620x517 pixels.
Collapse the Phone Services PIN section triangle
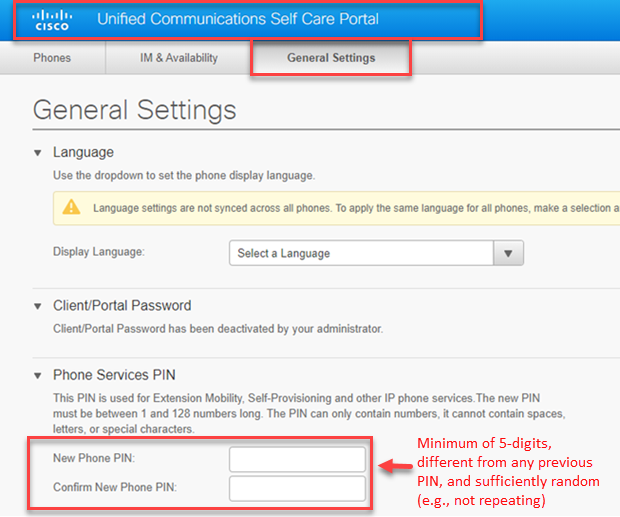point(38,376)
